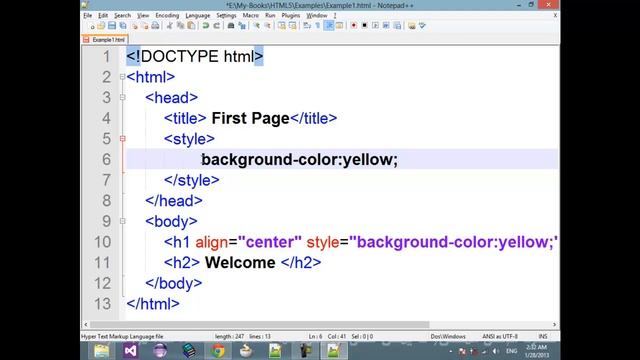The height and width of the screenshot is (360, 640).
Task: Toggle the highlighted Indent Guide button
Action: point(329,26)
